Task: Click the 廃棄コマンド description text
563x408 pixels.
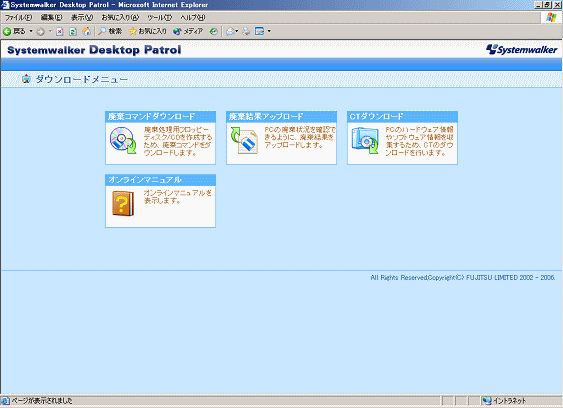Action: [178, 141]
